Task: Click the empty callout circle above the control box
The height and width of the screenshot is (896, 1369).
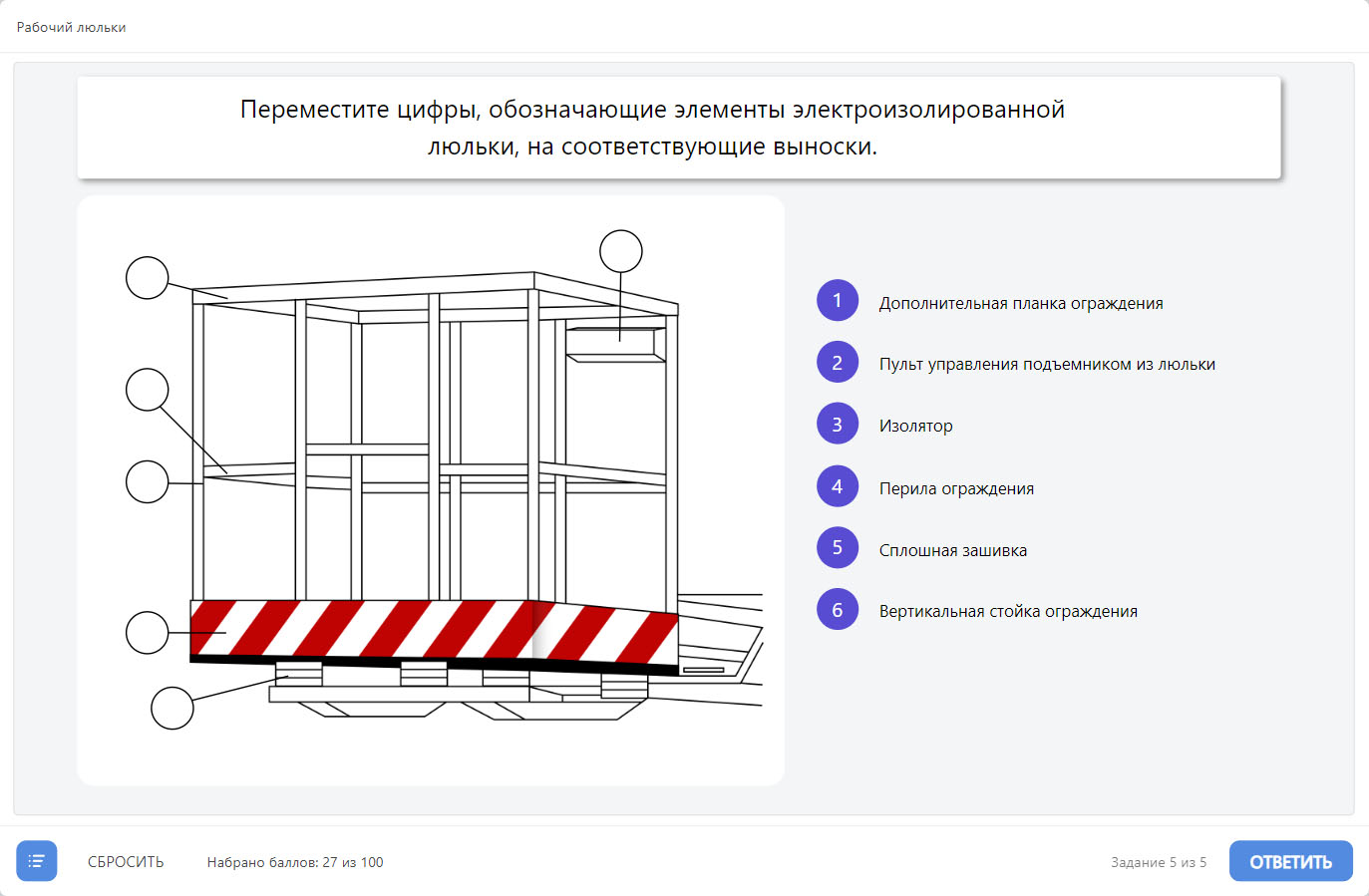Action: 621,251
